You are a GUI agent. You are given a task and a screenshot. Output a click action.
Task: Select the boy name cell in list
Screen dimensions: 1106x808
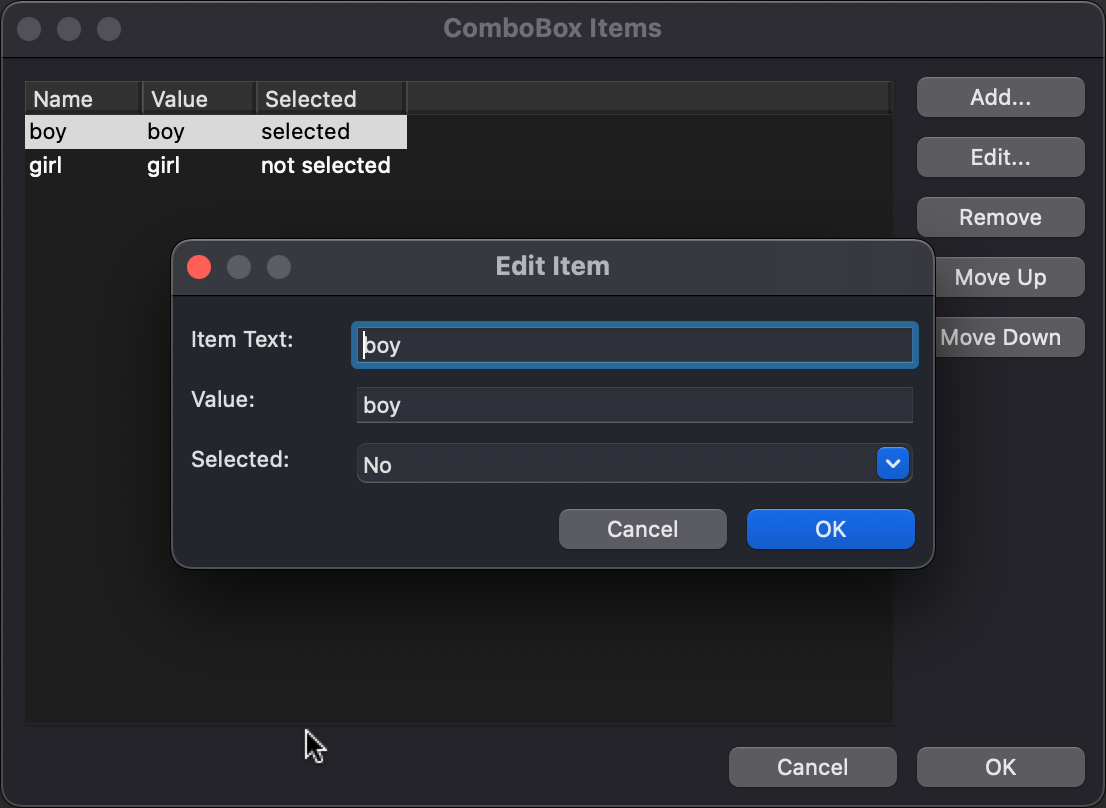[x=48, y=132]
